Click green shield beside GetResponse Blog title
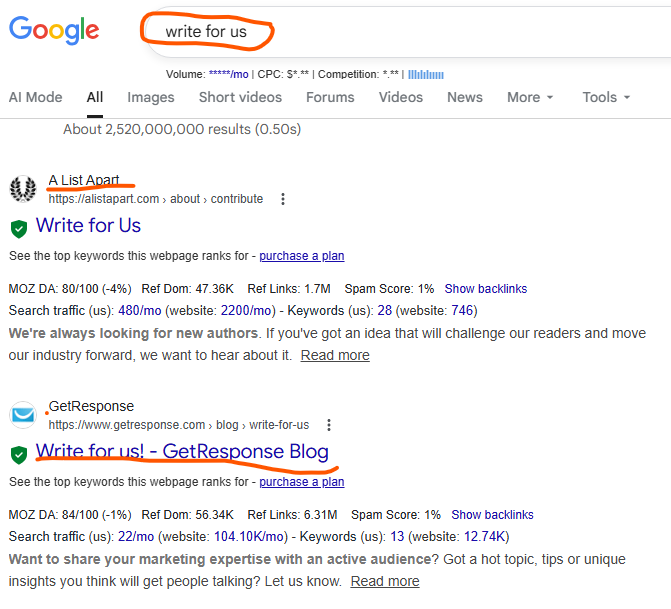The width and height of the screenshot is (671, 609). coord(19,453)
